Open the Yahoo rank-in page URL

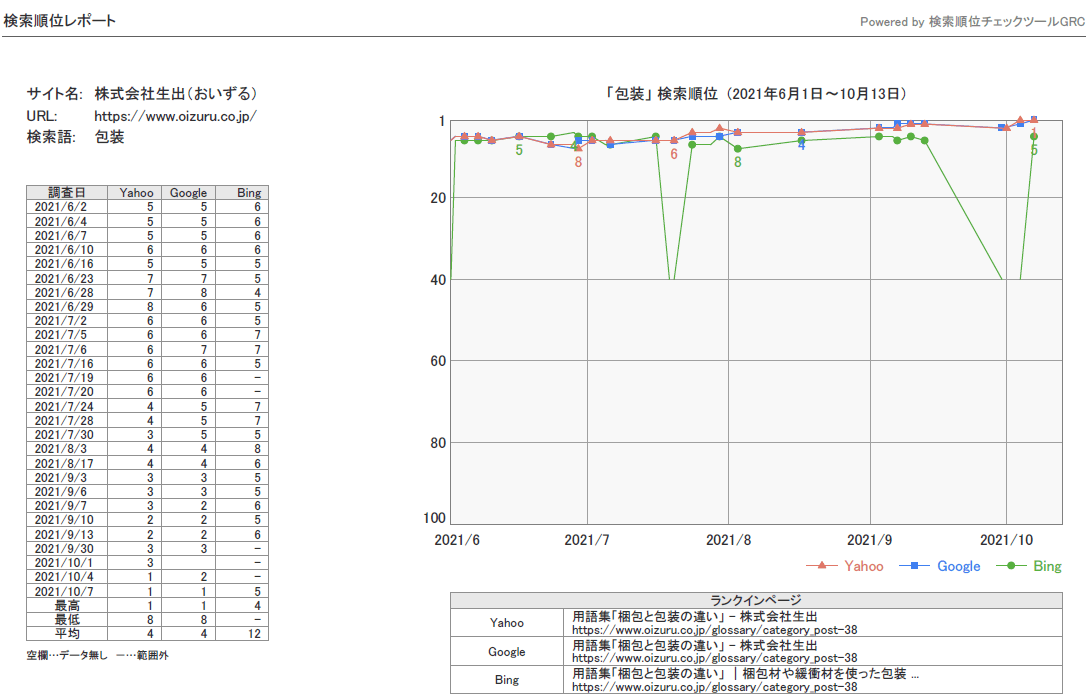click(715, 630)
